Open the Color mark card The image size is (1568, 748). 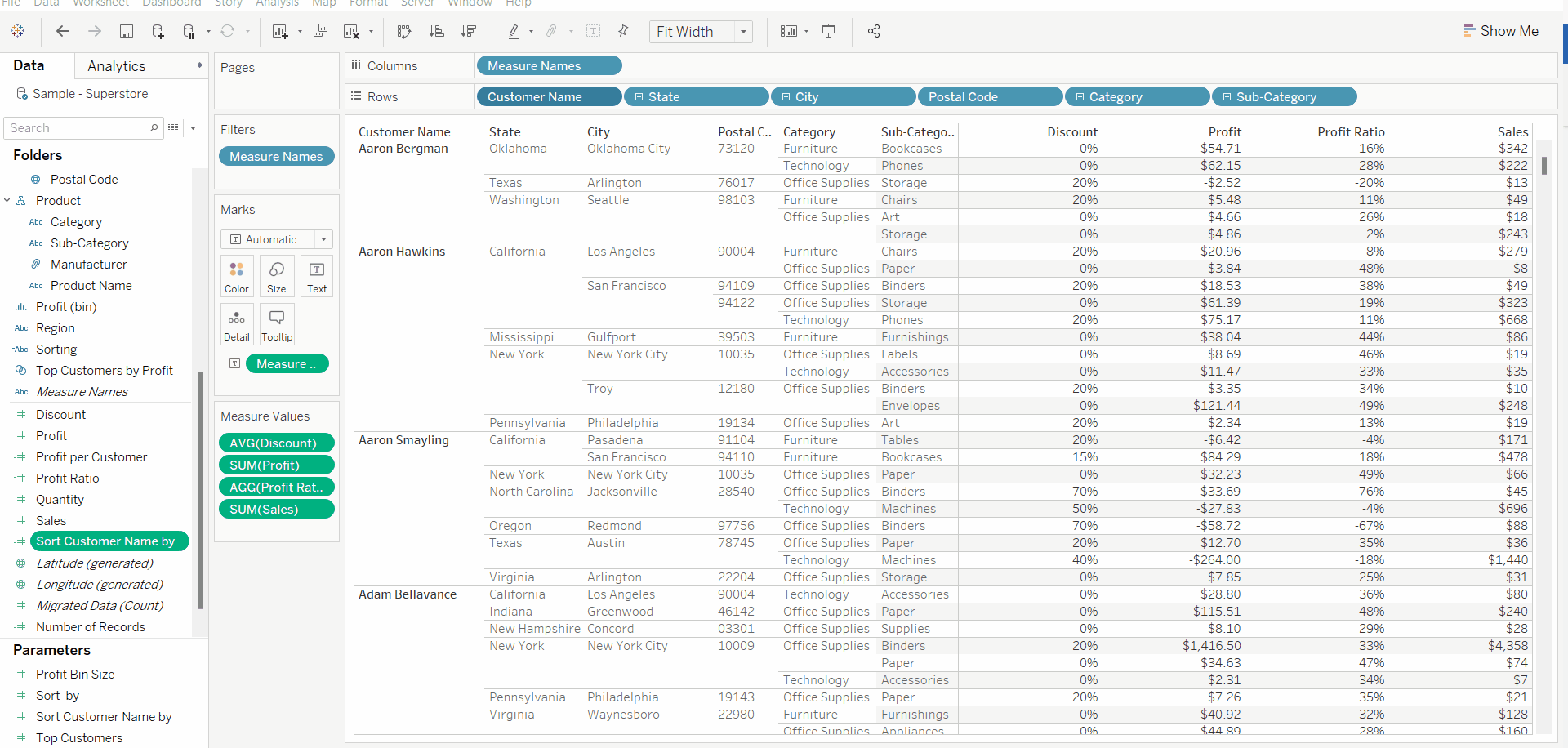coord(237,276)
